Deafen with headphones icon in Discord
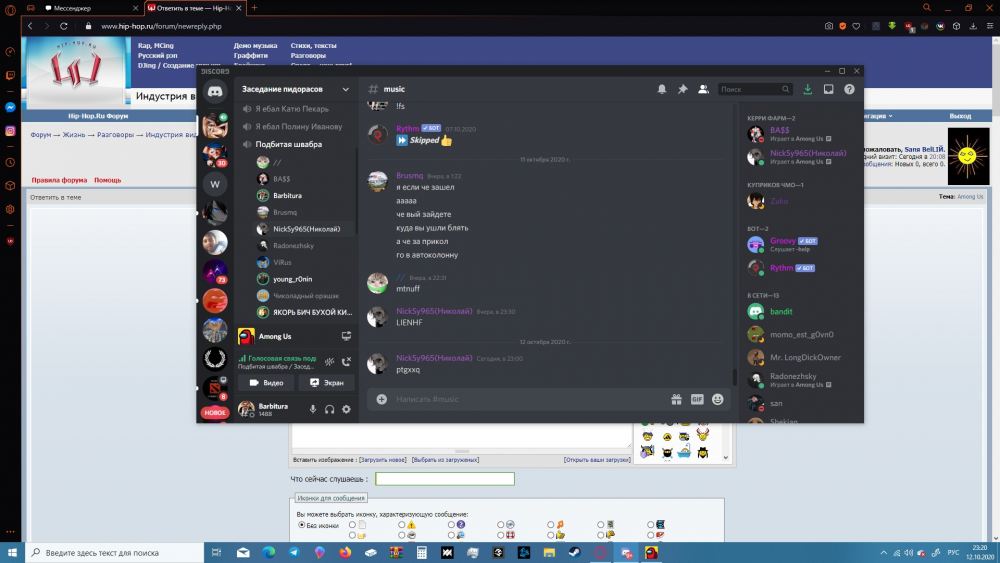 point(330,409)
